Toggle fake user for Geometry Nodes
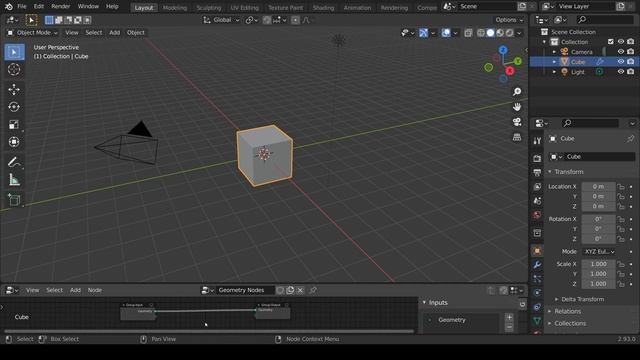The width and height of the screenshot is (640, 360). pos(280,290)
